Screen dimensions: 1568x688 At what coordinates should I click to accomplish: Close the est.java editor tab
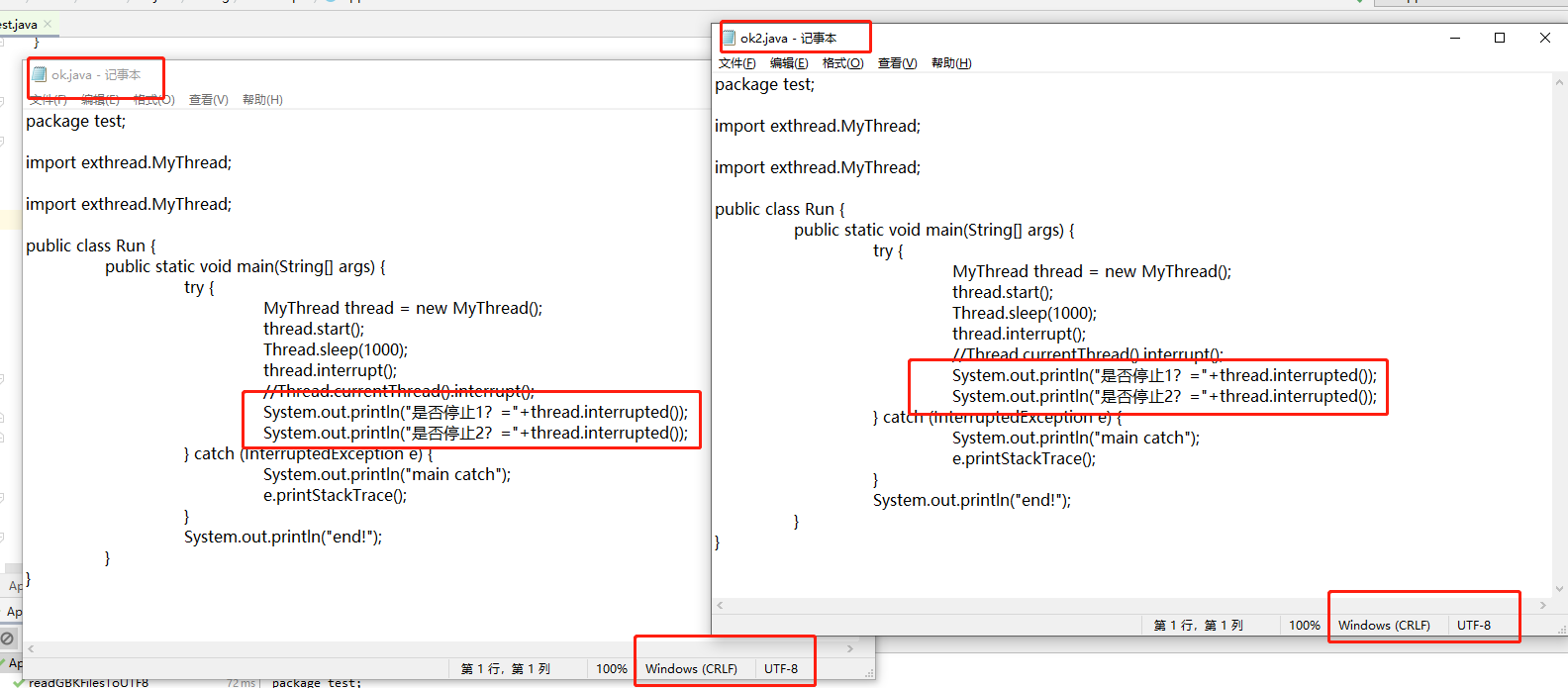pos(48,24)
